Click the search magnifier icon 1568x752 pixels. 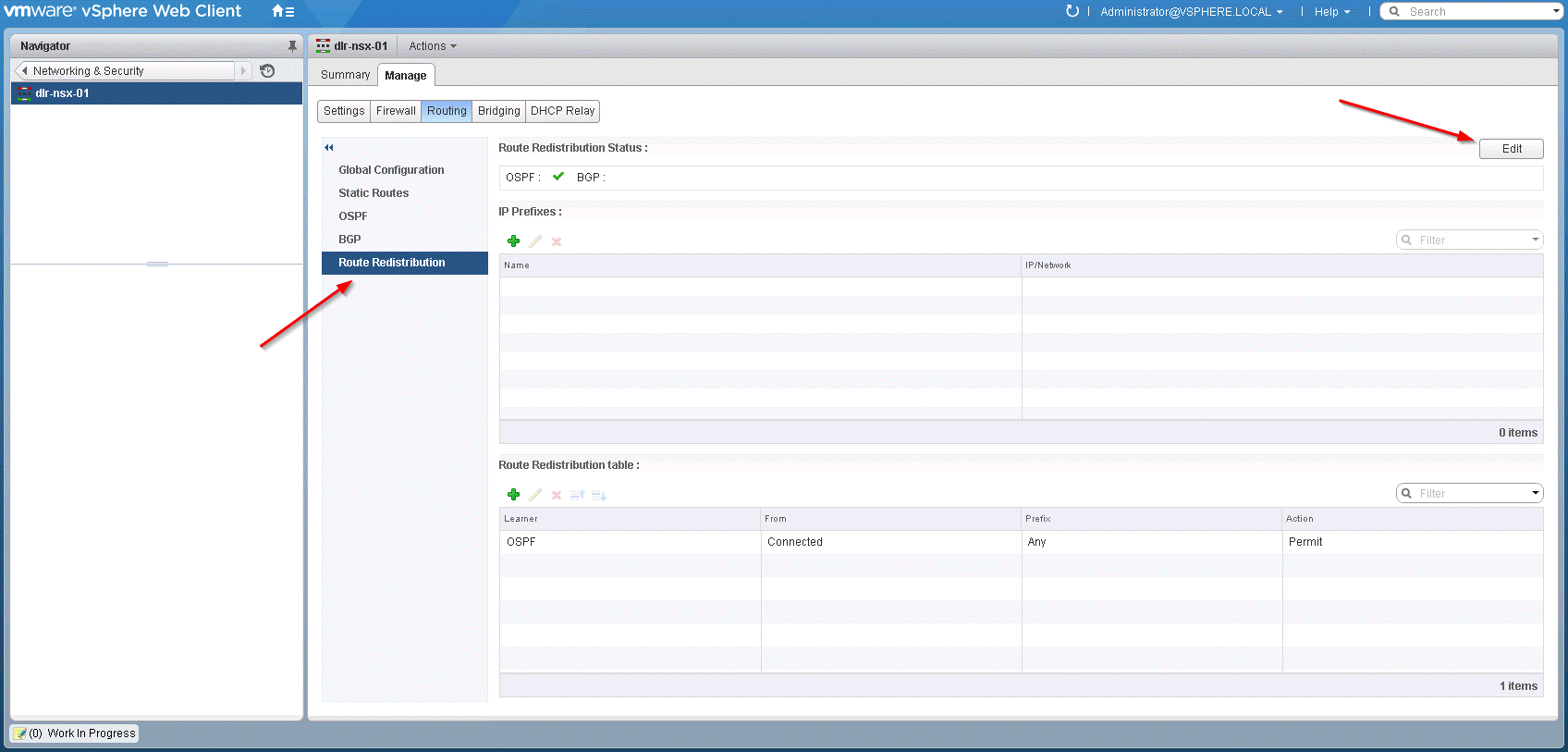point(1394,12)
